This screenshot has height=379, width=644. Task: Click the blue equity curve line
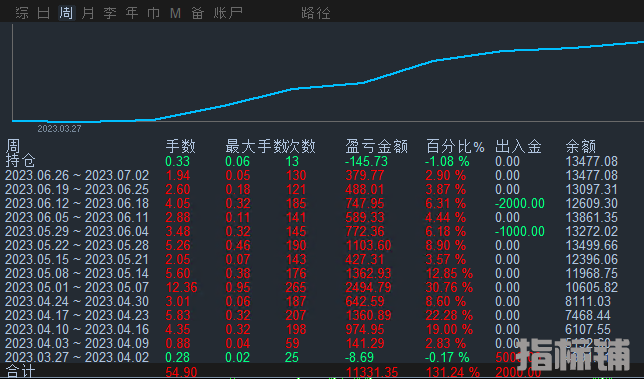coord(329,85)
